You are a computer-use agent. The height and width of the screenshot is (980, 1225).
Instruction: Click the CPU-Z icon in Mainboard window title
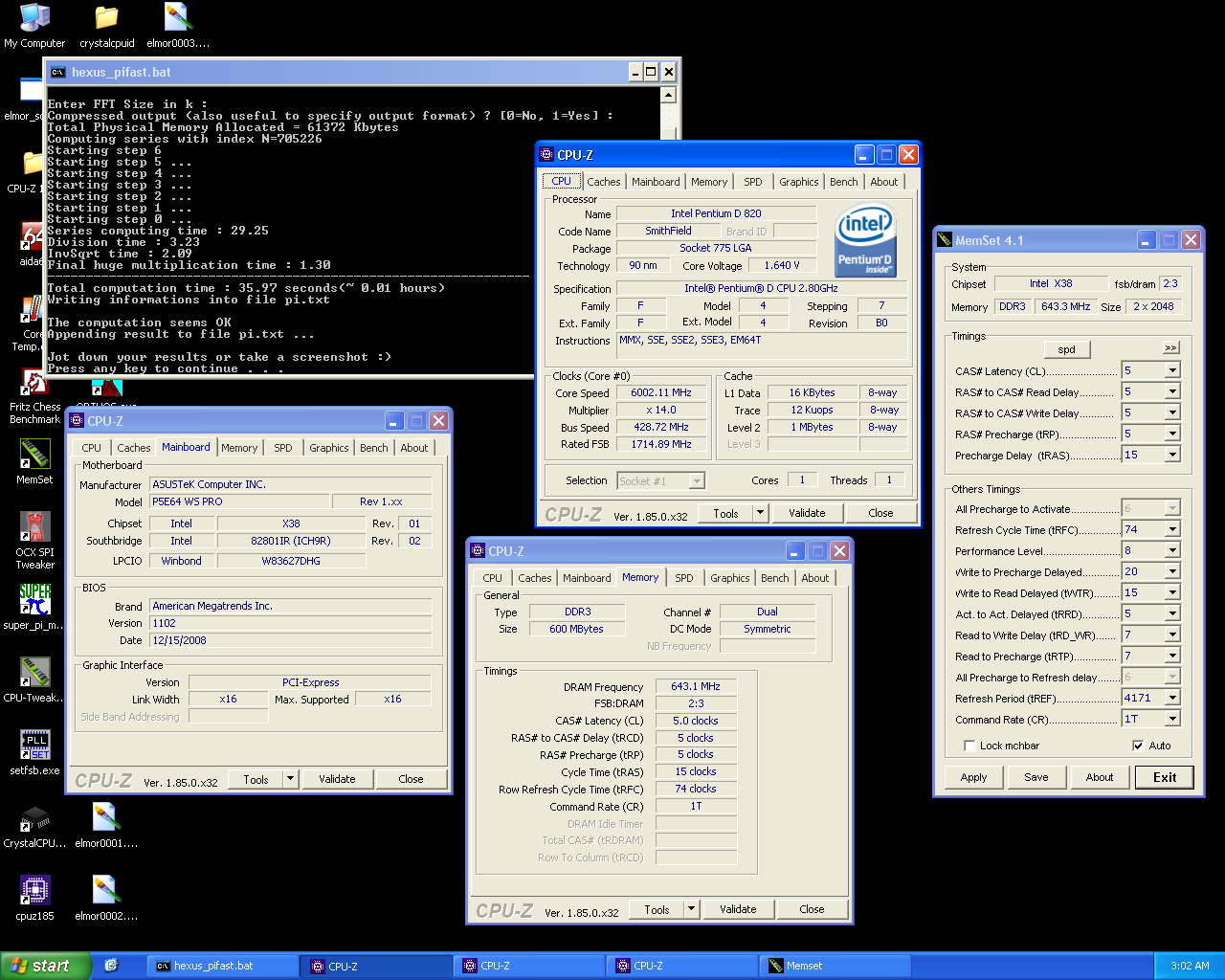(x=78, y=421)
